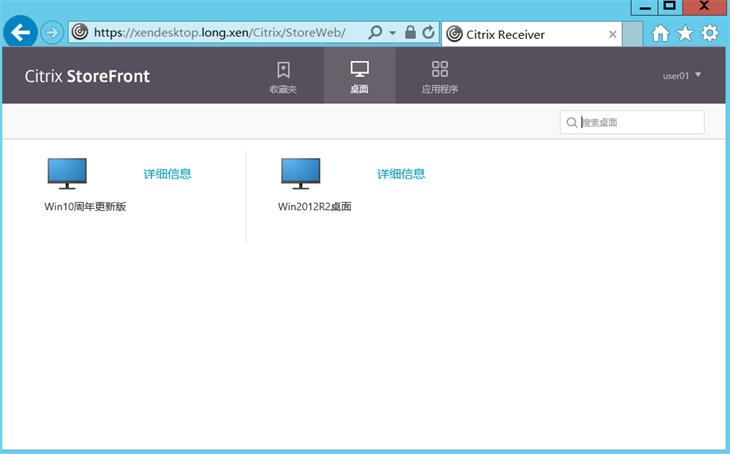
Task: Open 详细信息 for Win2012R2桌面
Action: point(401,174)
